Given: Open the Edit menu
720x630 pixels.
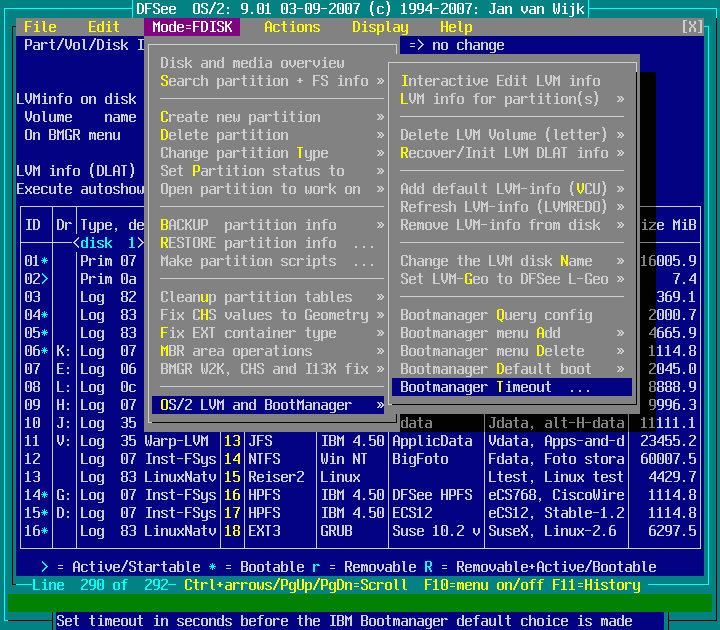Looking at the screenshot, I should click(104, 27).
